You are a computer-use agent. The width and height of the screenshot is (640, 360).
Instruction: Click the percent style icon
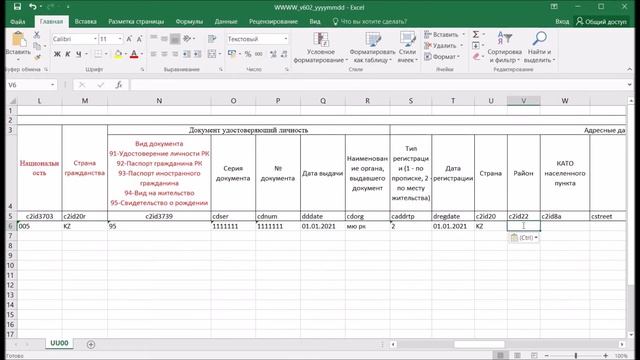248,54
